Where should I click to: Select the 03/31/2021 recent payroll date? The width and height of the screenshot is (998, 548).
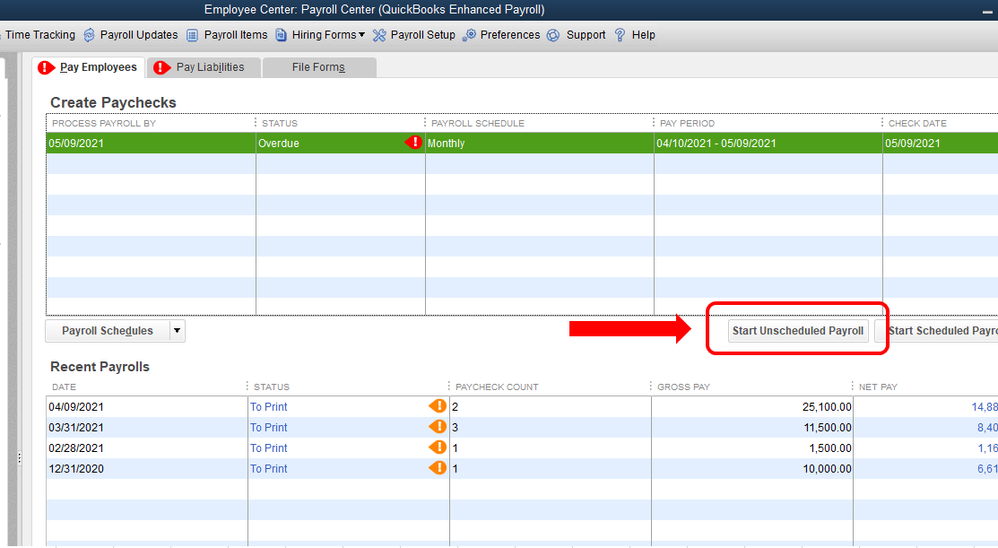(76, 427)
